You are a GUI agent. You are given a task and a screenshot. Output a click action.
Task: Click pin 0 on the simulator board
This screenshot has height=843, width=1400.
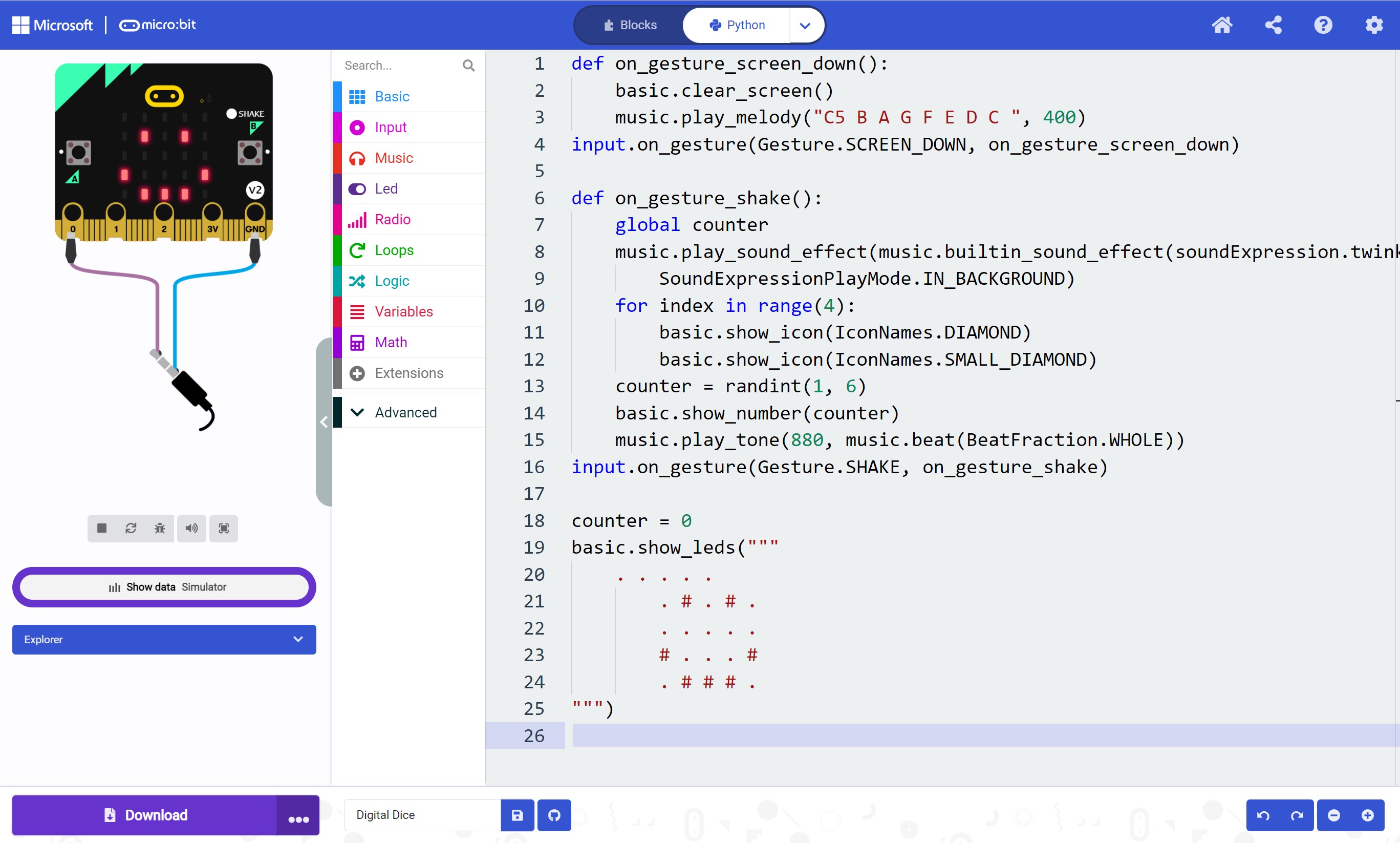(72, 218)
